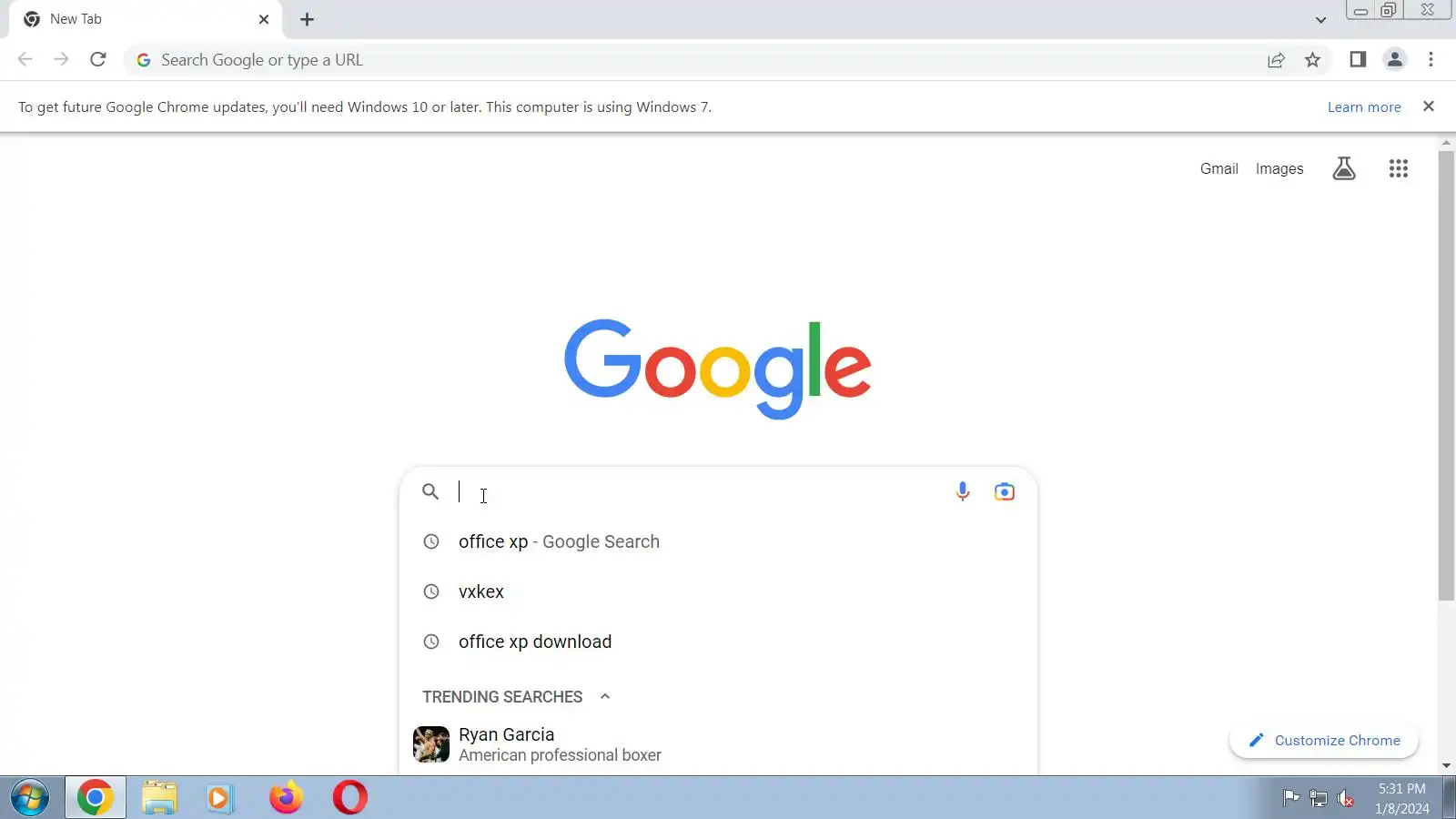Start a voice search with microphone icon

[962, 492]
